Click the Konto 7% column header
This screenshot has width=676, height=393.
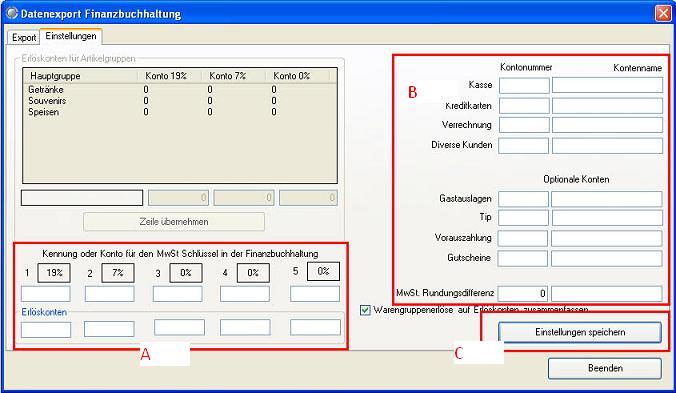click(x=233, y=76)
